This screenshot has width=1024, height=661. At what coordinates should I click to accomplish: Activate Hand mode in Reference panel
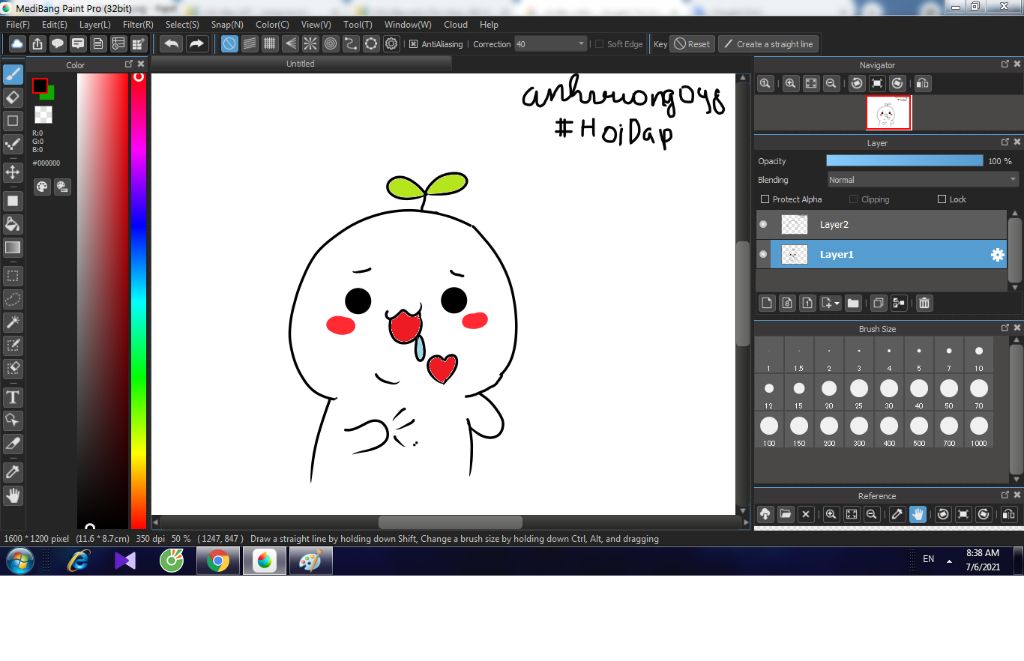[x=918, y=514]
